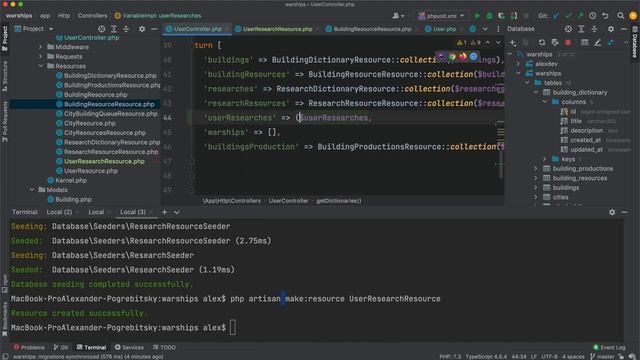Select the created_at column

tap(586, 140)
